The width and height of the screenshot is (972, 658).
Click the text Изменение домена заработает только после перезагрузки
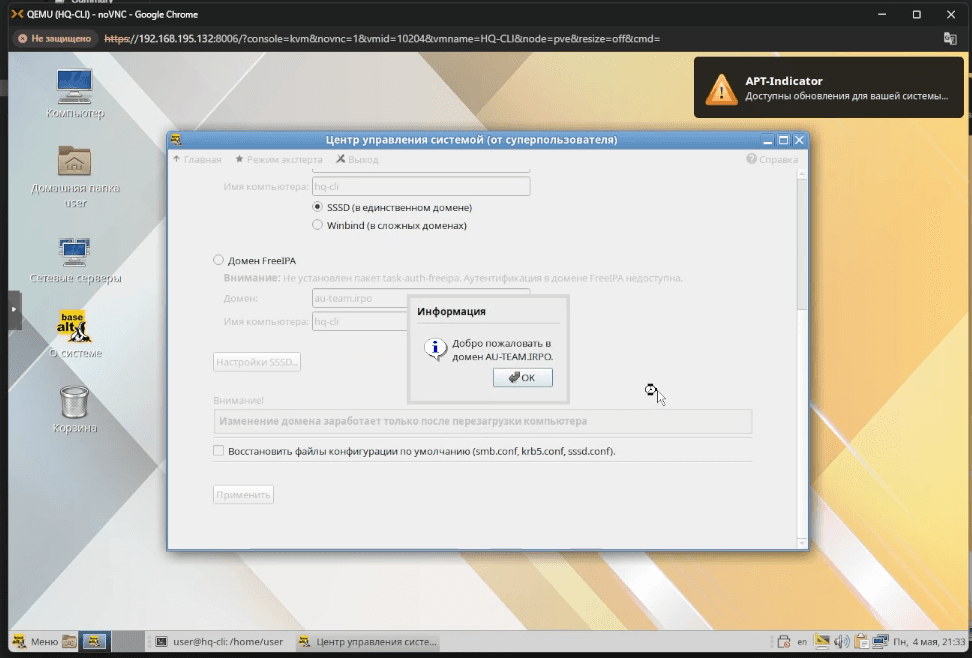tap(403, 421)
